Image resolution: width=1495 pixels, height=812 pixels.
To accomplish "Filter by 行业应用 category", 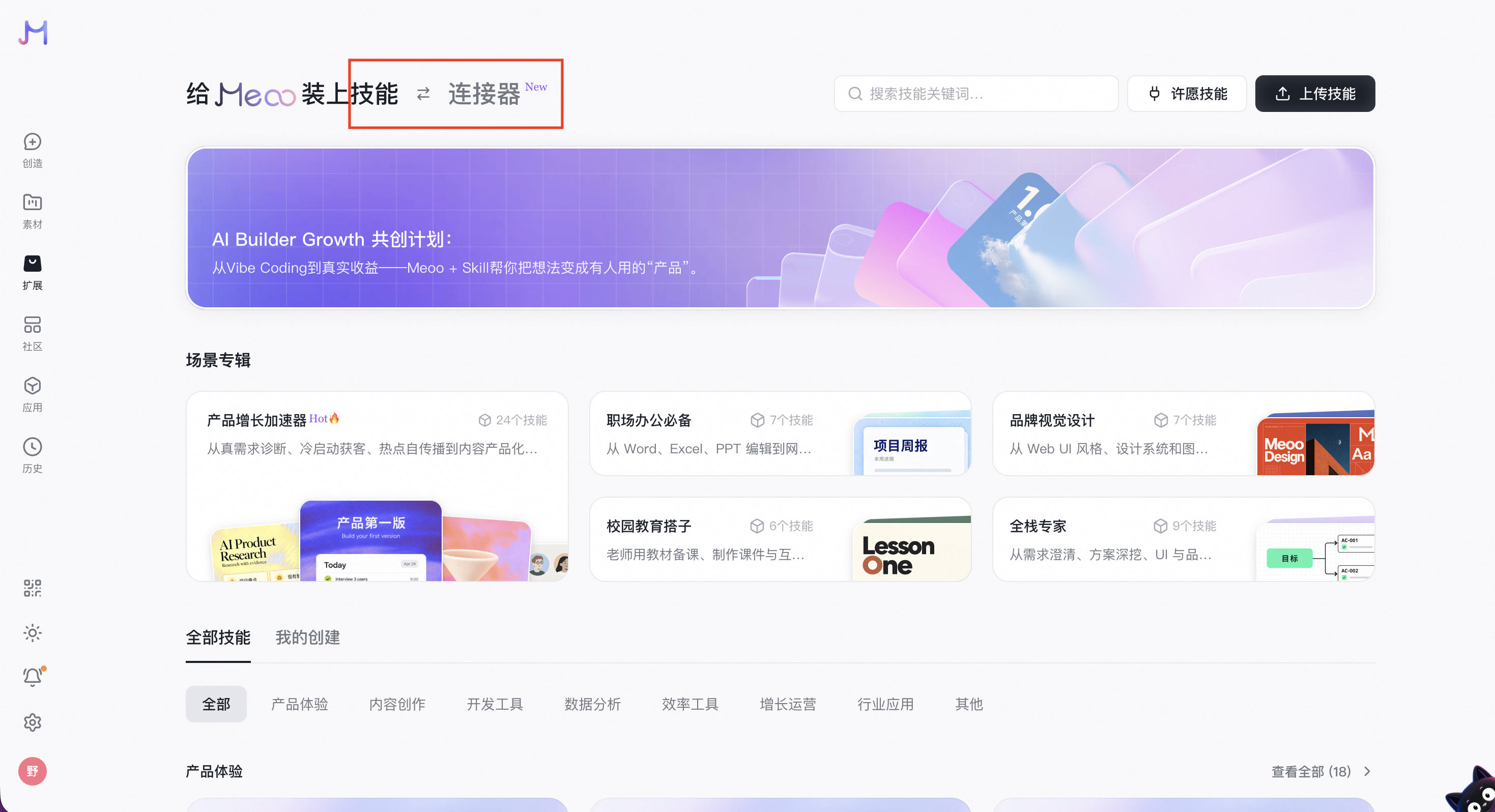I will pyautogui.click(x=885, y=704).
